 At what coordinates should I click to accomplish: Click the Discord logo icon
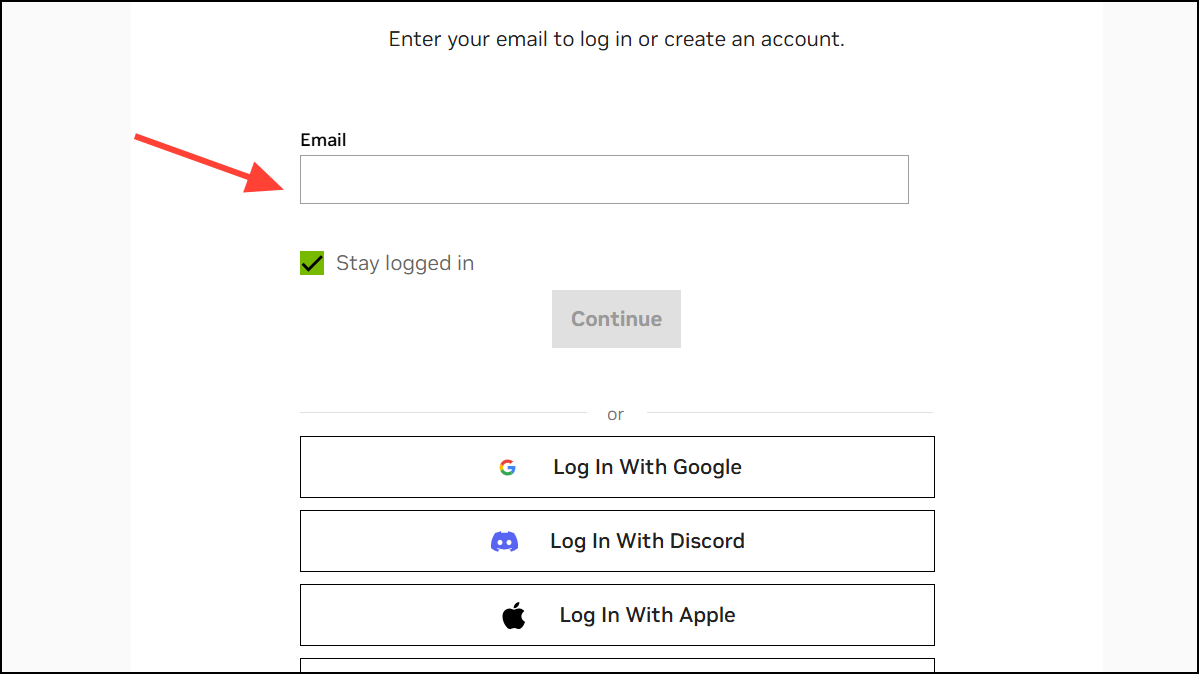point(505,542)
